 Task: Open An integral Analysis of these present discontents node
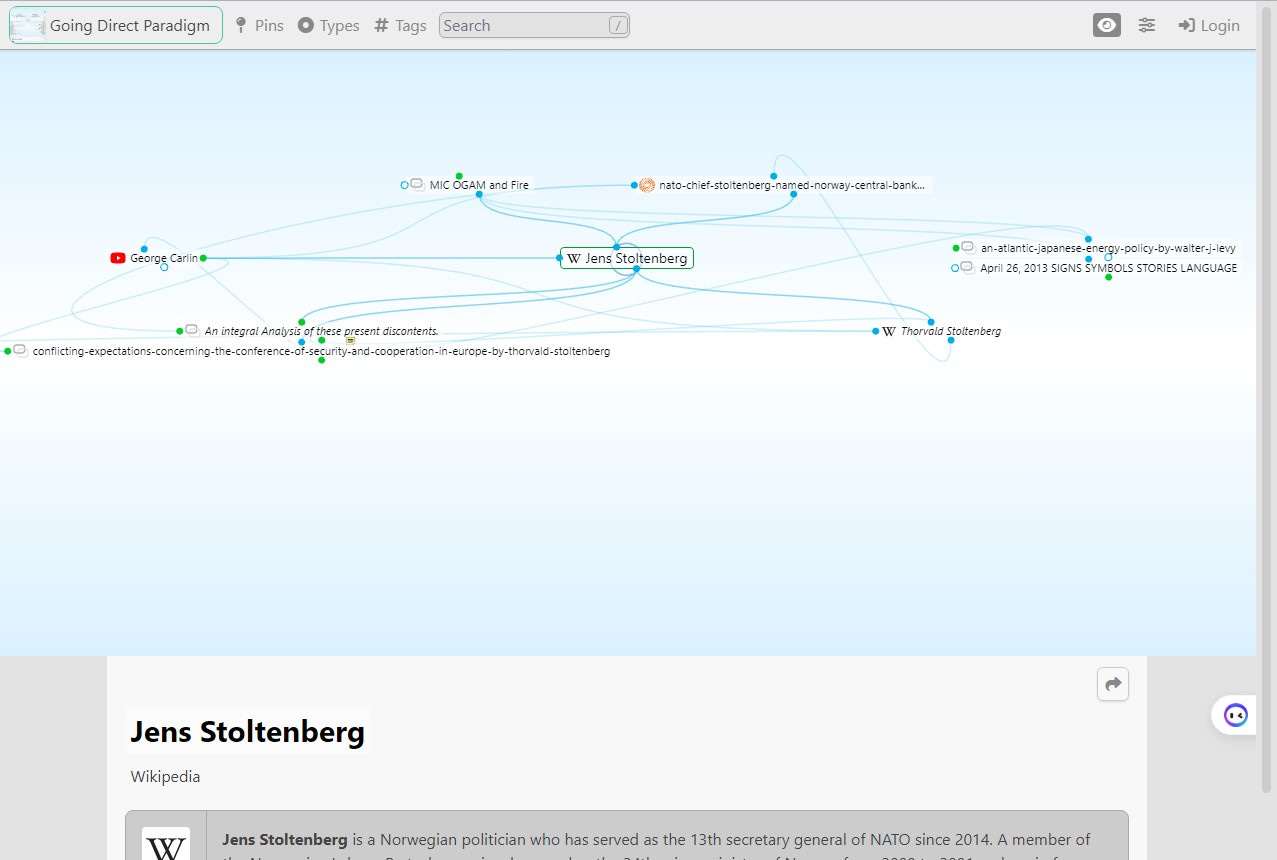pyautogui.click(x=322, y=331)
